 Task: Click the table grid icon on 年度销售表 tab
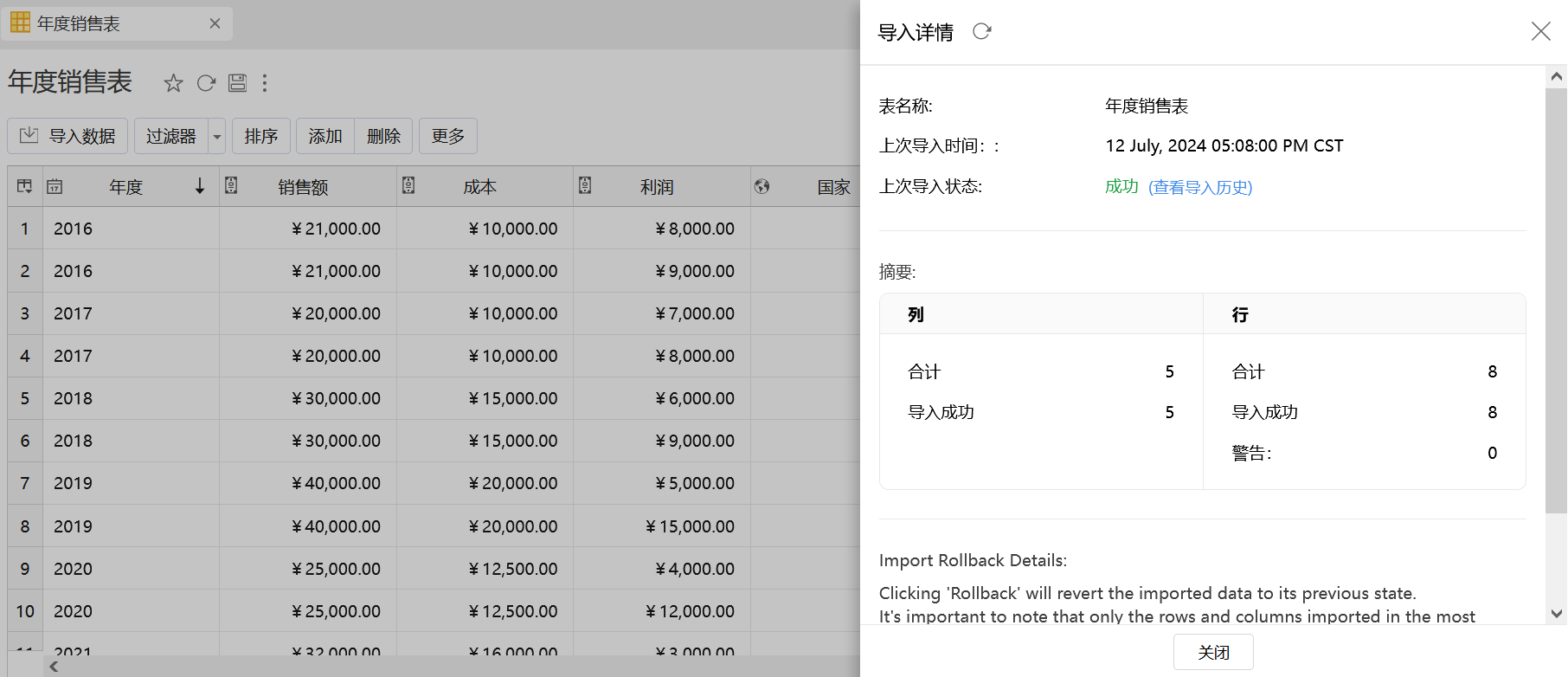[x=20, y=23]
